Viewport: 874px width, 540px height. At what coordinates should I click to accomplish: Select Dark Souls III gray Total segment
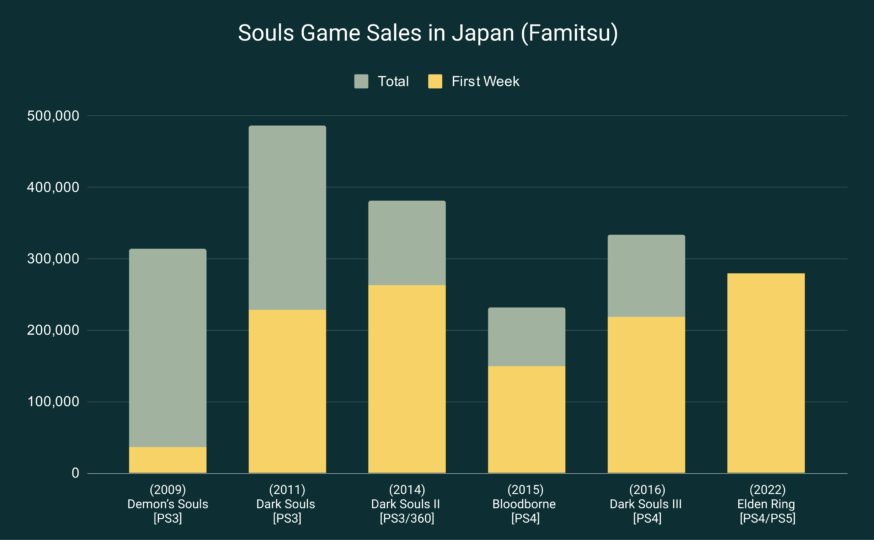[646, 276]
